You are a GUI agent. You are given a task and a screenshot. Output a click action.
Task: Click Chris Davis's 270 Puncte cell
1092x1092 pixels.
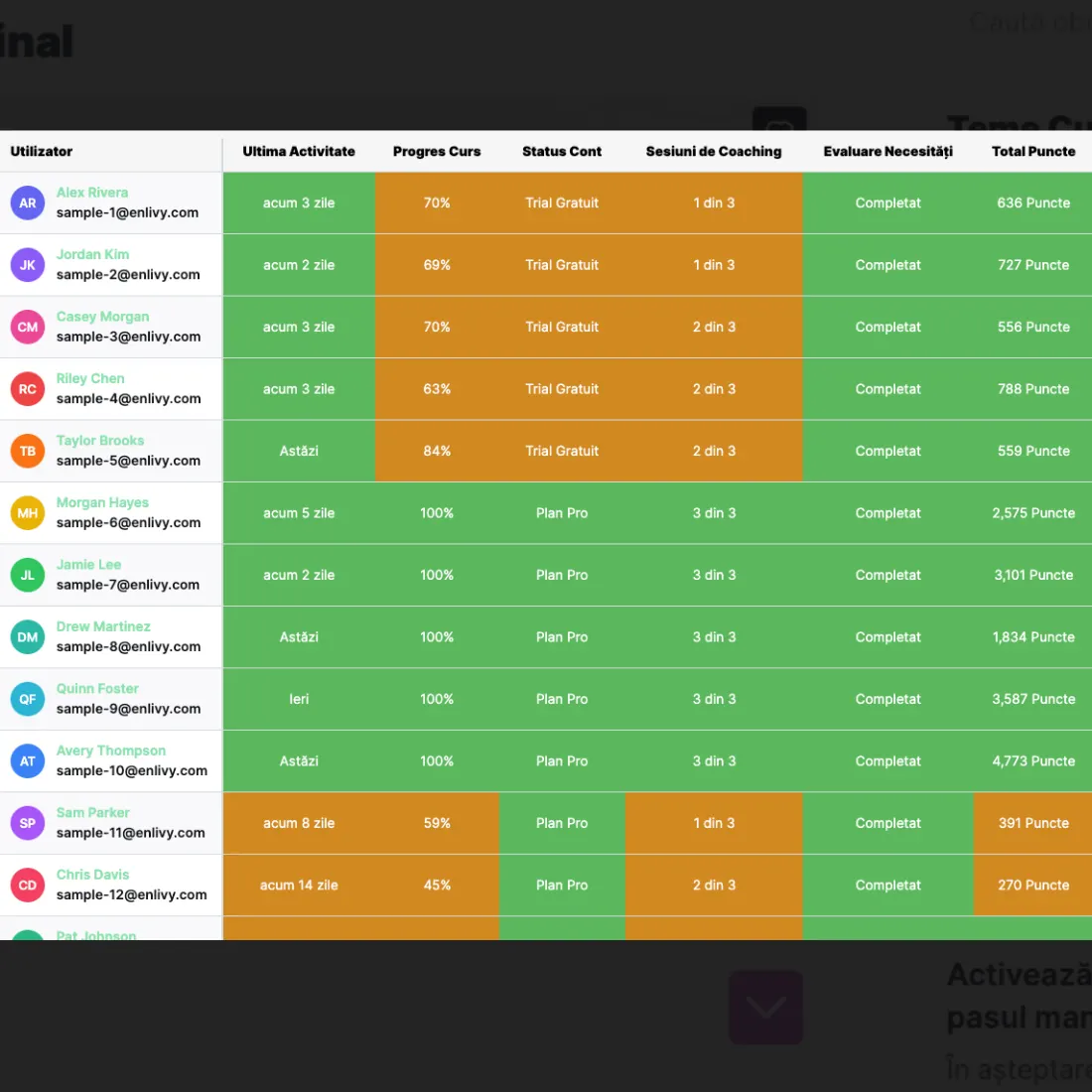(x=1032, y=885)
